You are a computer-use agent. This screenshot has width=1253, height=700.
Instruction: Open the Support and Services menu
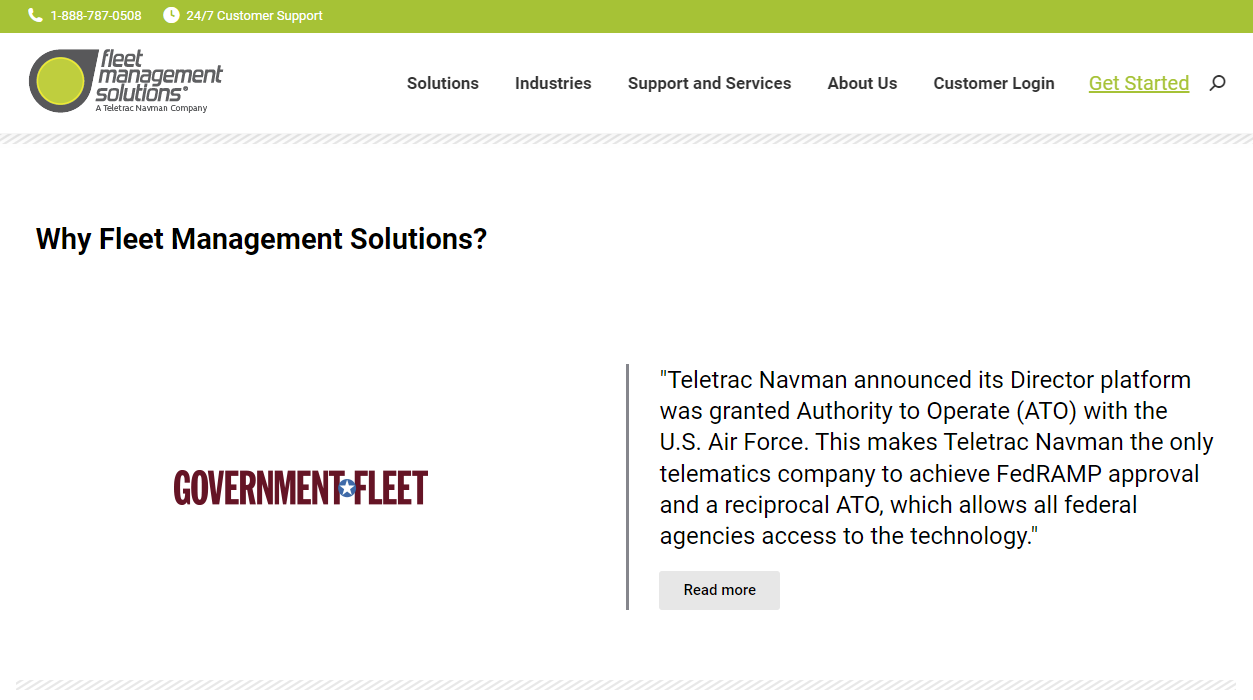click(x=709, y=83)
